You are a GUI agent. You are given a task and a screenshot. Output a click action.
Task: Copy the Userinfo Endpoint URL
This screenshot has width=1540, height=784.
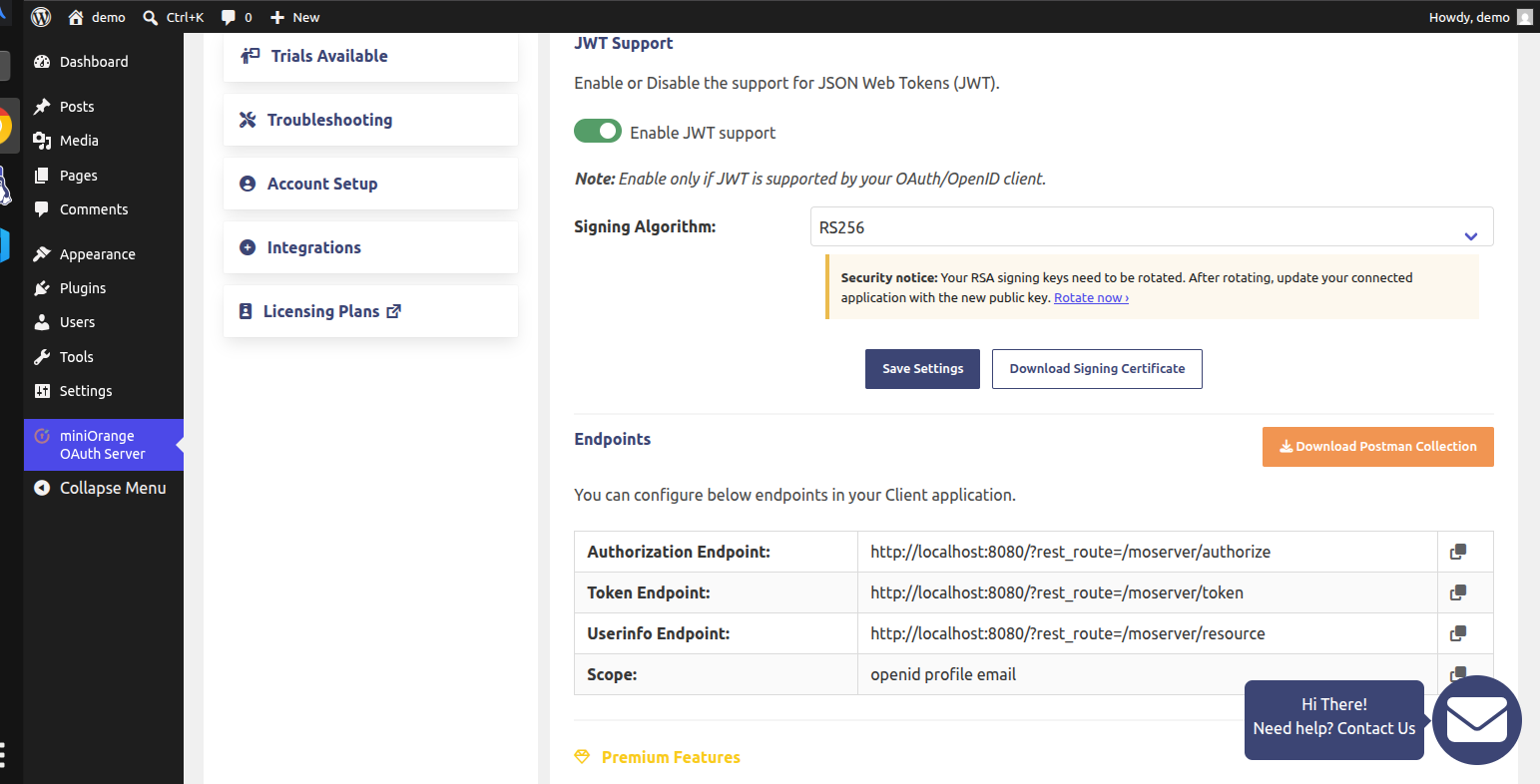point(1458,633)
